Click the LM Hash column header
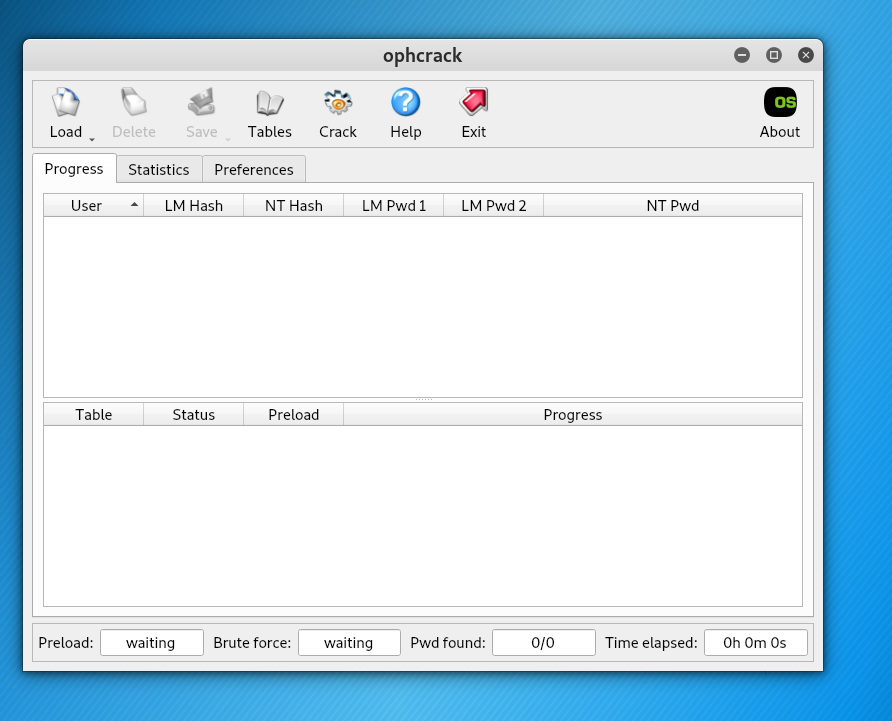The height and width of the screenshot is (721, 892). pos(193,205)
